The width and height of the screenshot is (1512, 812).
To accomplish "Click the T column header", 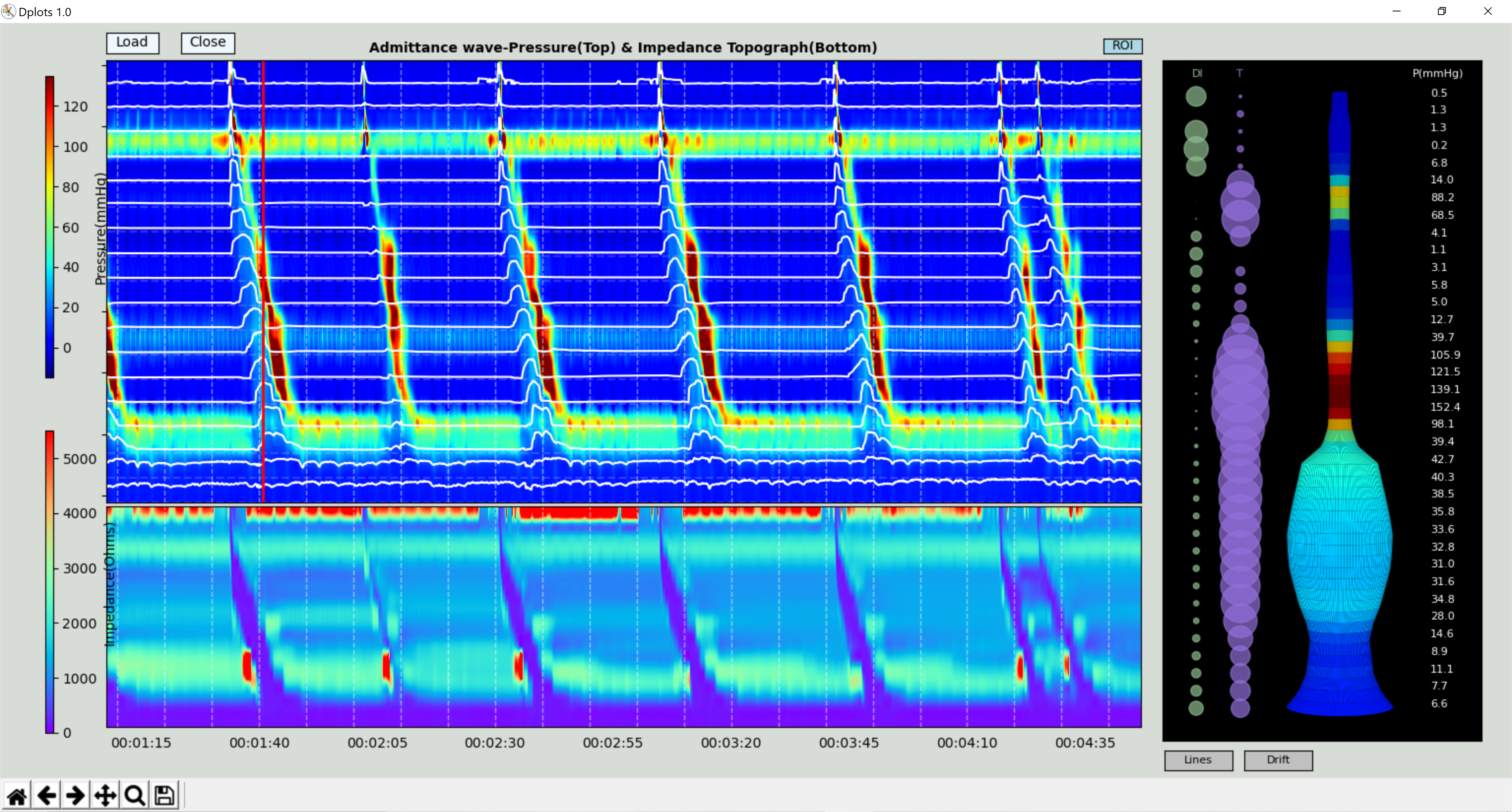I will coord(1239,73).
